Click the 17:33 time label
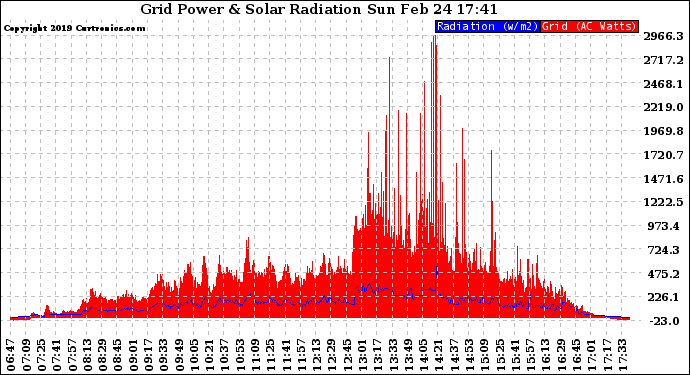This screenshot has height=375, width=690. click(x=622, y=355)
